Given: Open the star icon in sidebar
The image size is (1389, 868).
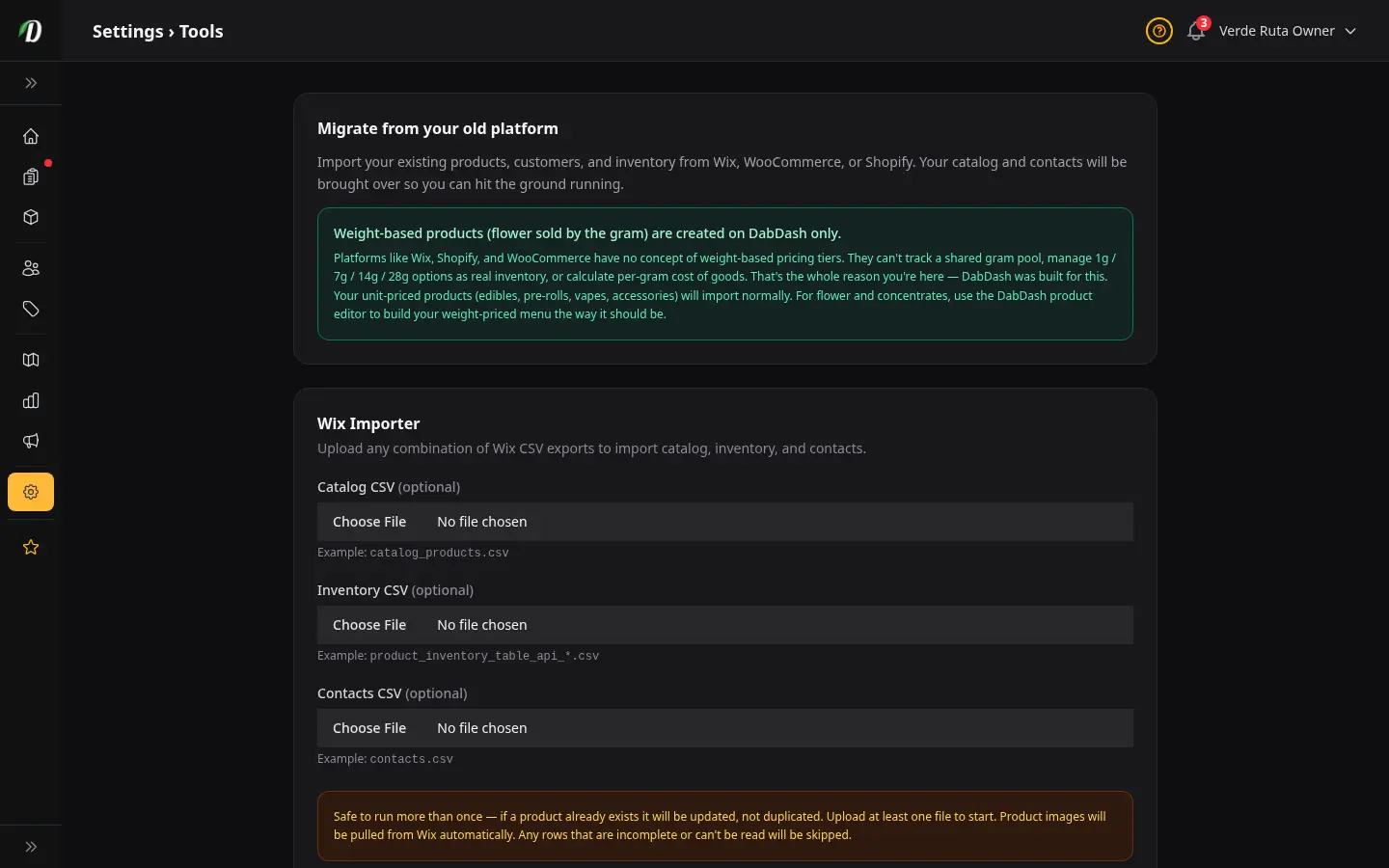Looking at the screenshot, I should 31,547.
